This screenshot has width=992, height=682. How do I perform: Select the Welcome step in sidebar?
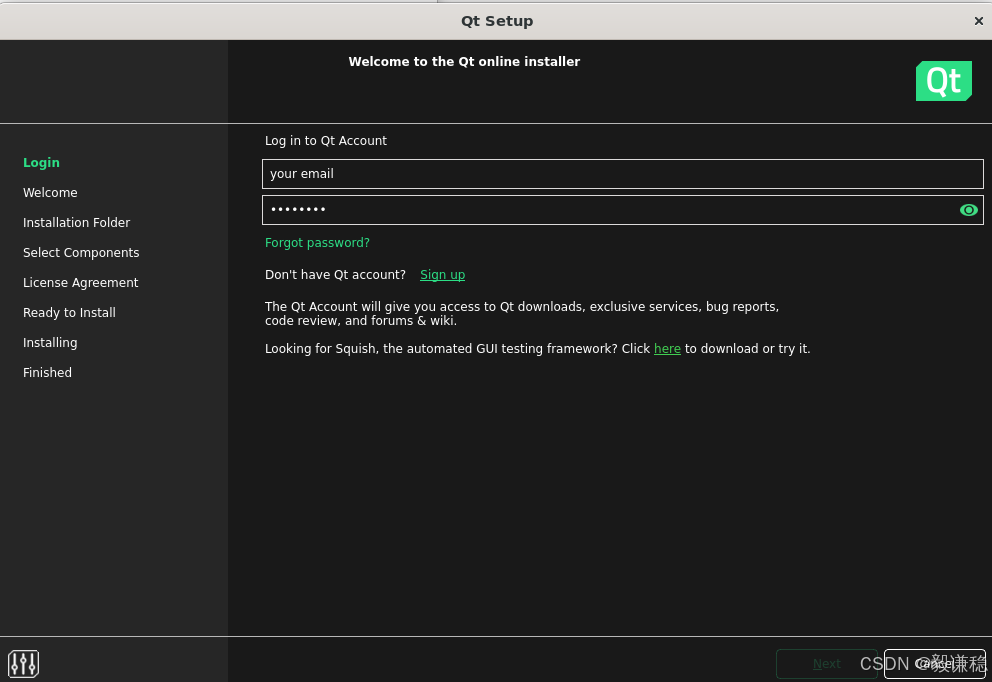50,192
